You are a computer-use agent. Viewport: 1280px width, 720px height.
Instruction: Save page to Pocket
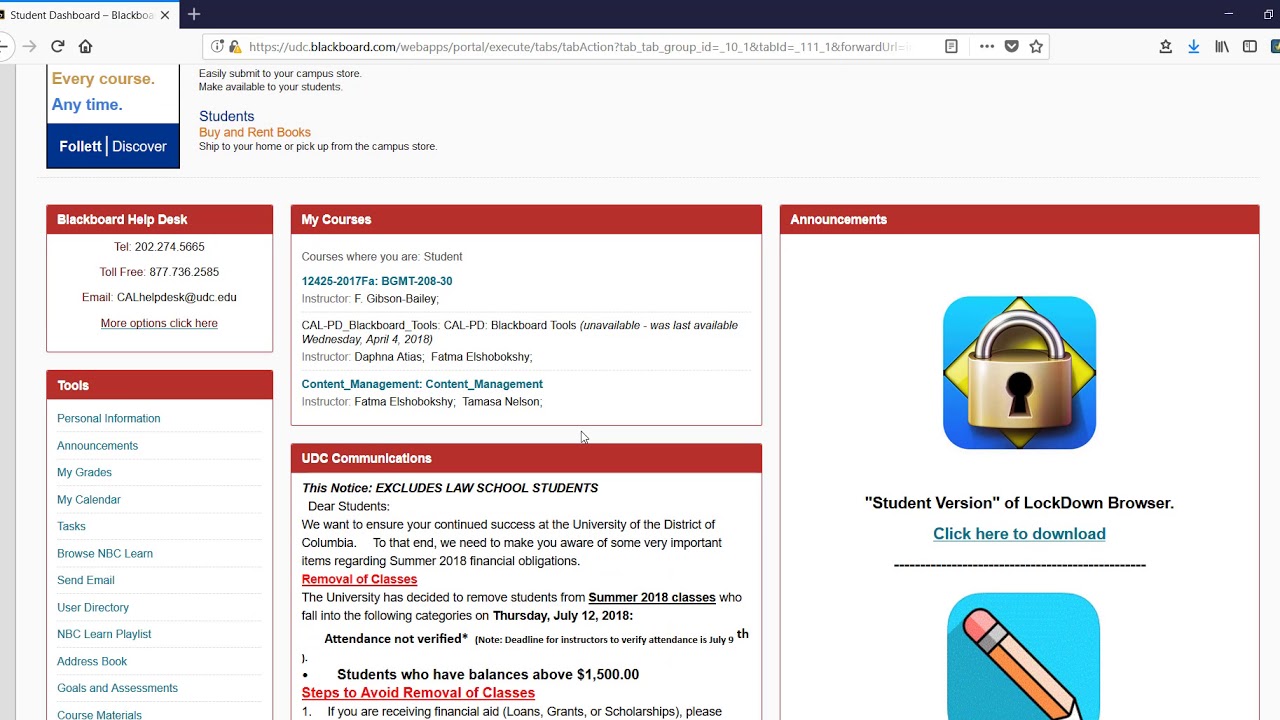[1011, 46]
